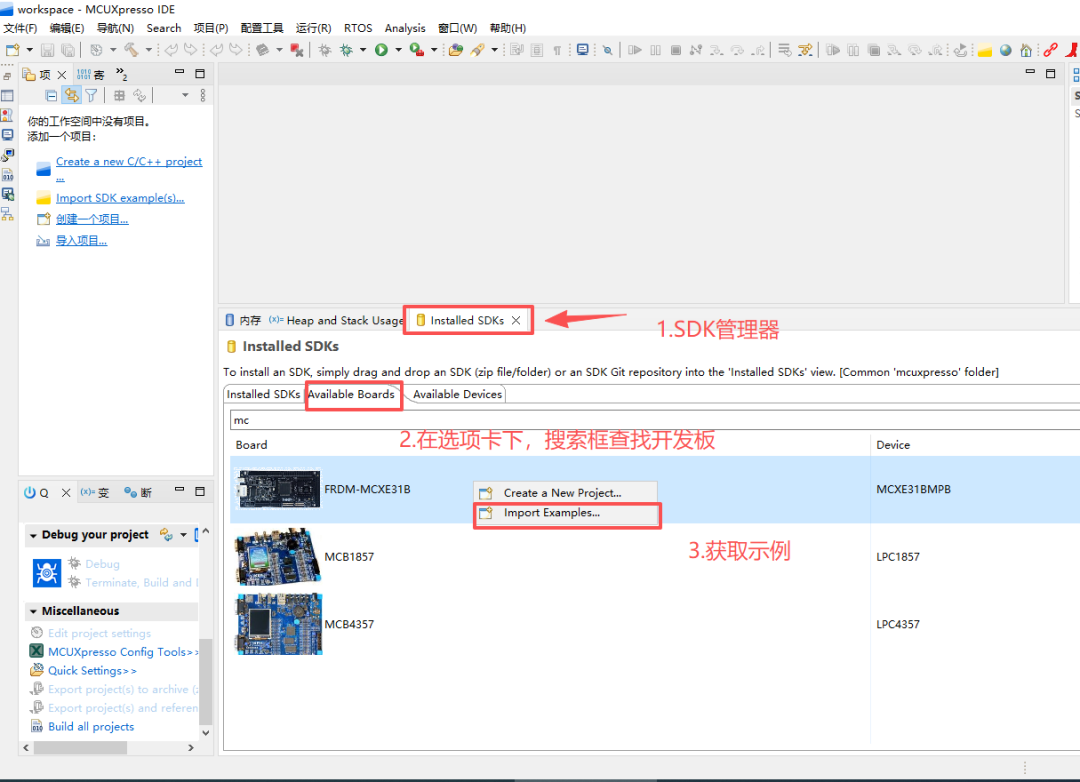The width and height of the screenshot is (1080, 782).
Task: Toggle Link with Editor in explorer
Action: [71, 95]
